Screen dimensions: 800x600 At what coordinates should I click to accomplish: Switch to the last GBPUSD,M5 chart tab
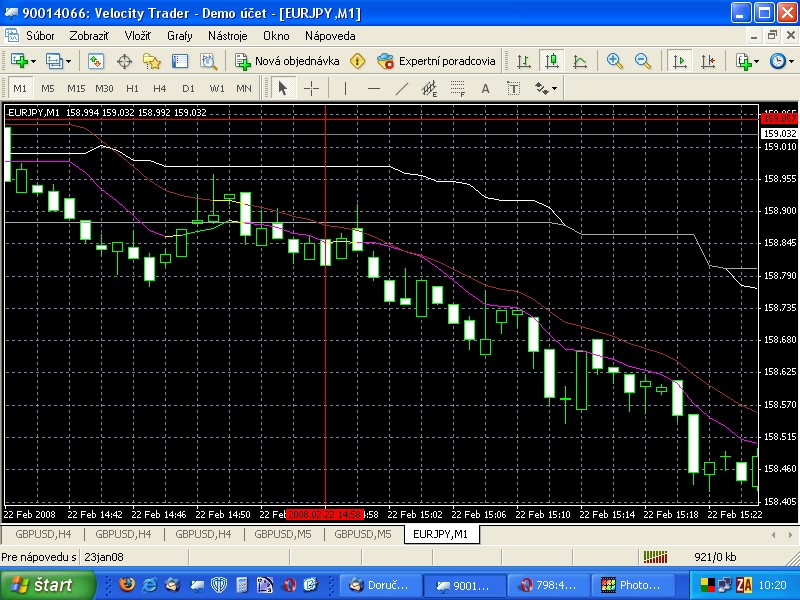click(x=362, y=534)
